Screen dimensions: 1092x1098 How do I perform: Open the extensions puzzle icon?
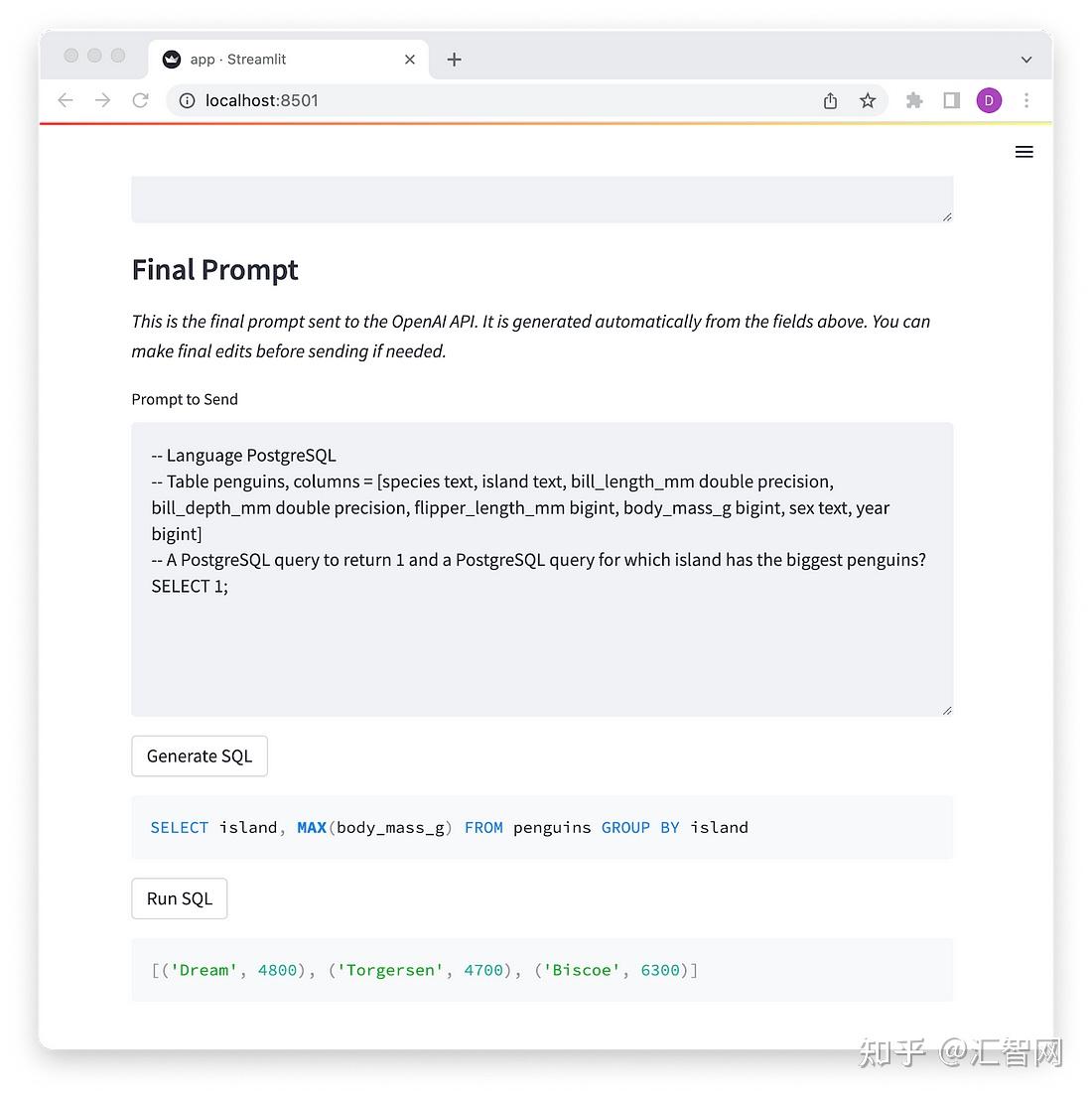[x=913, y=101]
